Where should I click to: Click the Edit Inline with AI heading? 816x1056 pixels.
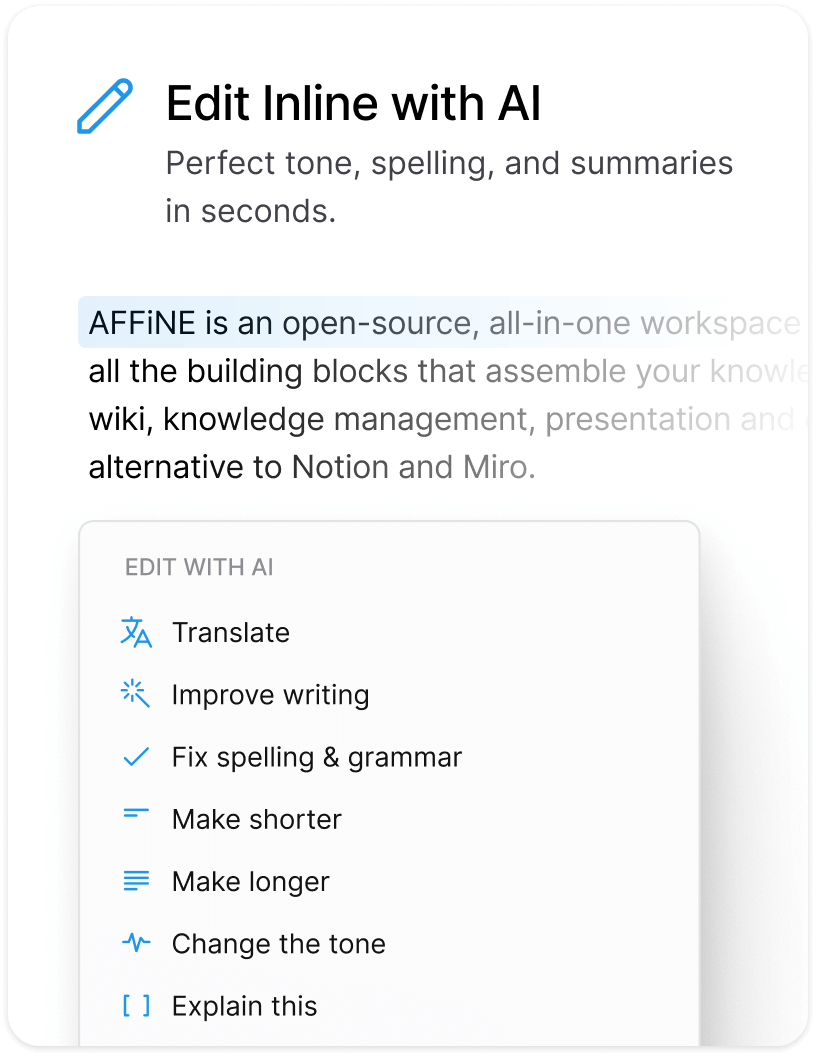pos(353,103)
